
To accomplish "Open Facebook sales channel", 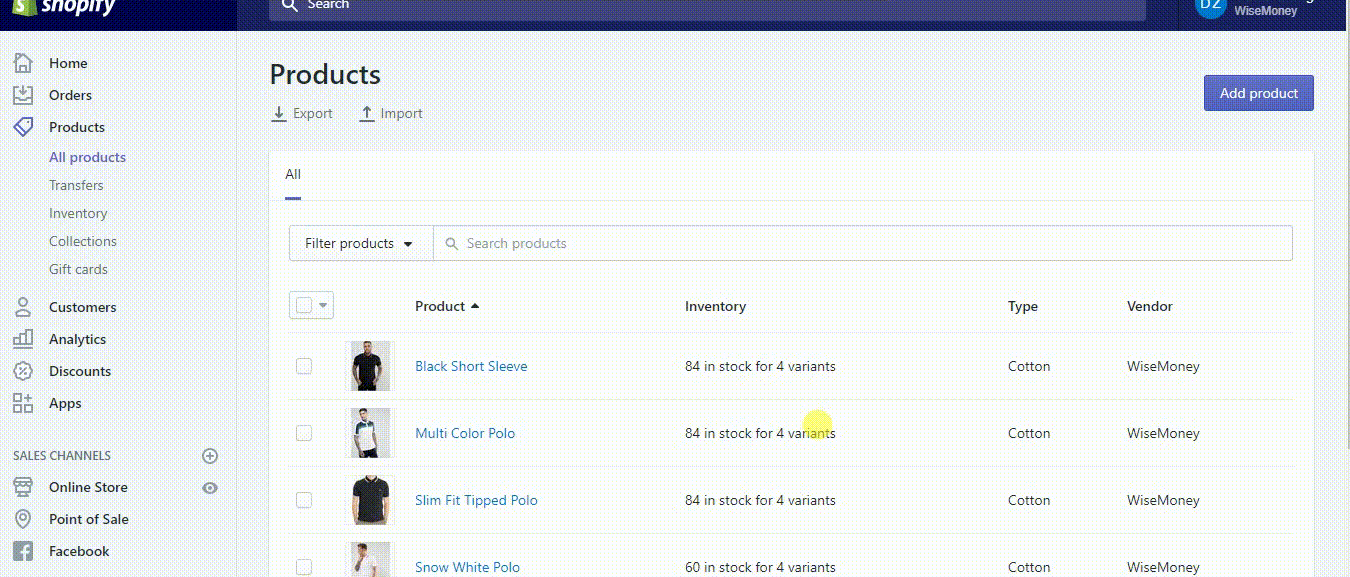I will point(79,551).
